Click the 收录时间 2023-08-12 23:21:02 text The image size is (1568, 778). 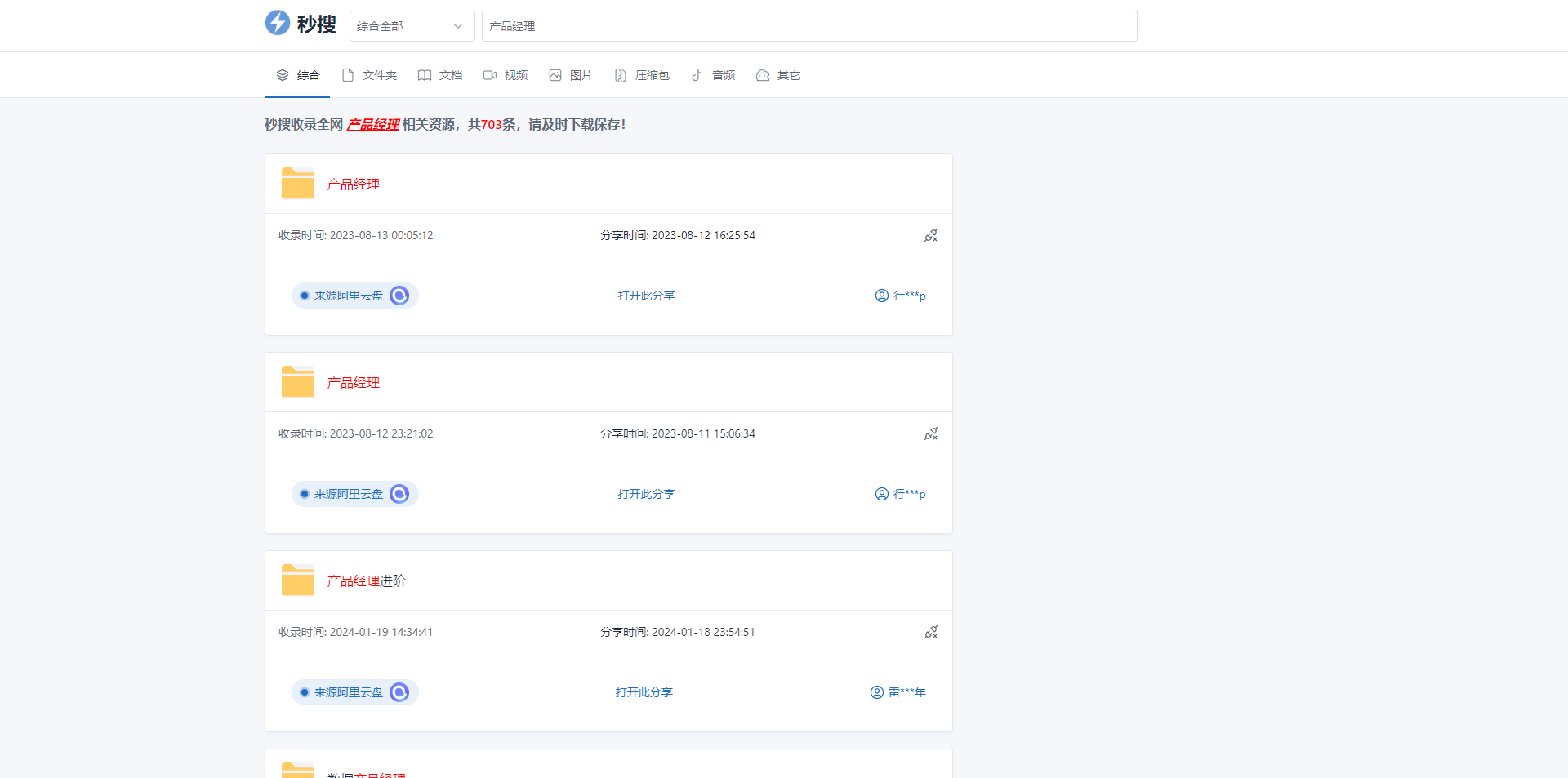356,433
